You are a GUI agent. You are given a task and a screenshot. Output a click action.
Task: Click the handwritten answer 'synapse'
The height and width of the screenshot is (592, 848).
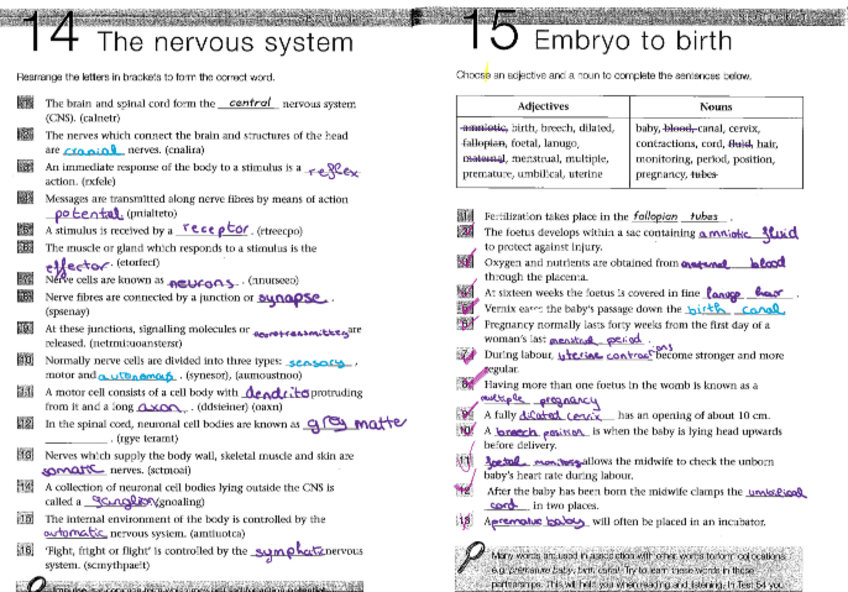pos(292,297)
